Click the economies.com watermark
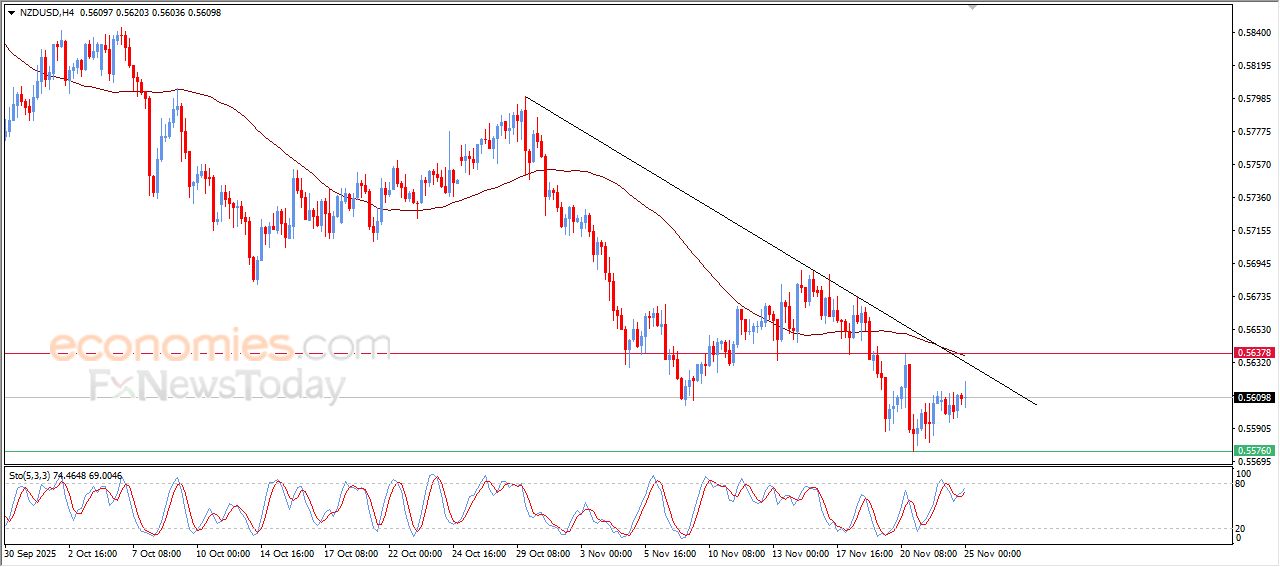Image resolution: width=1280 pixels, height=567 pixels. pyautogui.click(x=220, y=345)
